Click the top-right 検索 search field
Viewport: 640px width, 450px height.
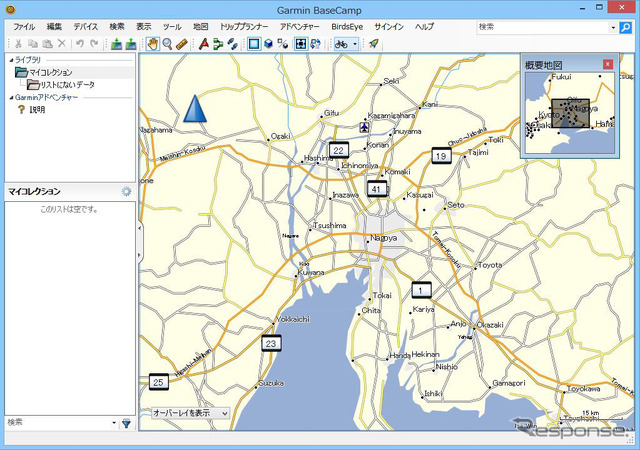click(x=542, y=27)
